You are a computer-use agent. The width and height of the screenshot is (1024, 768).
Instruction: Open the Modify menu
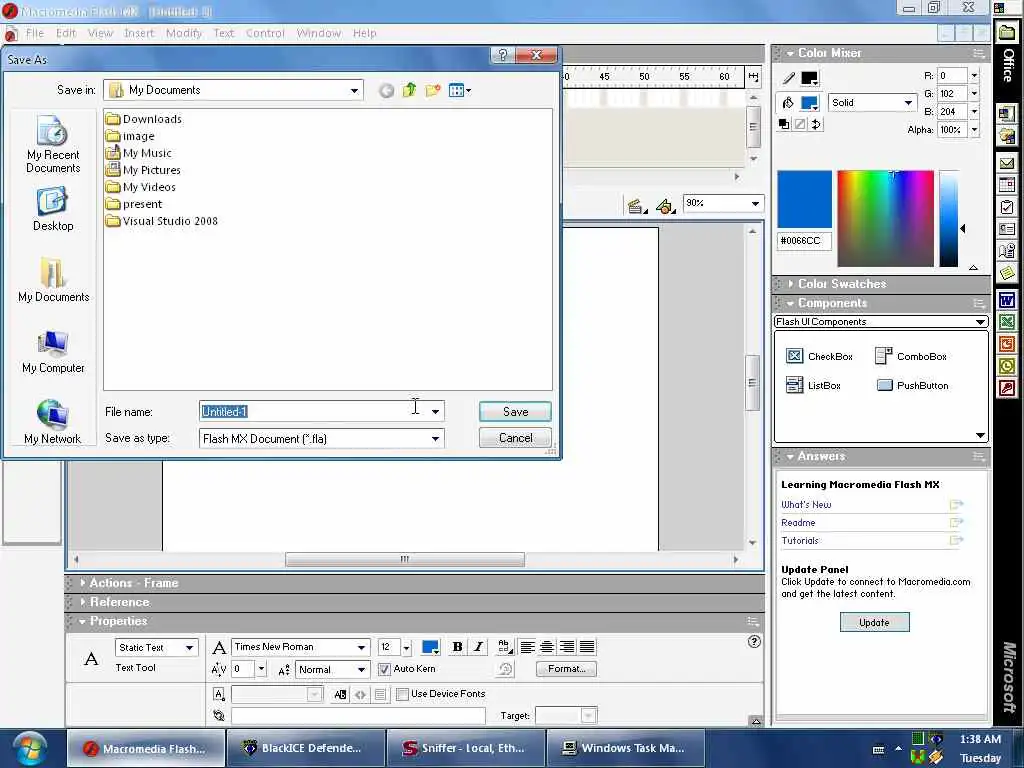184,33
